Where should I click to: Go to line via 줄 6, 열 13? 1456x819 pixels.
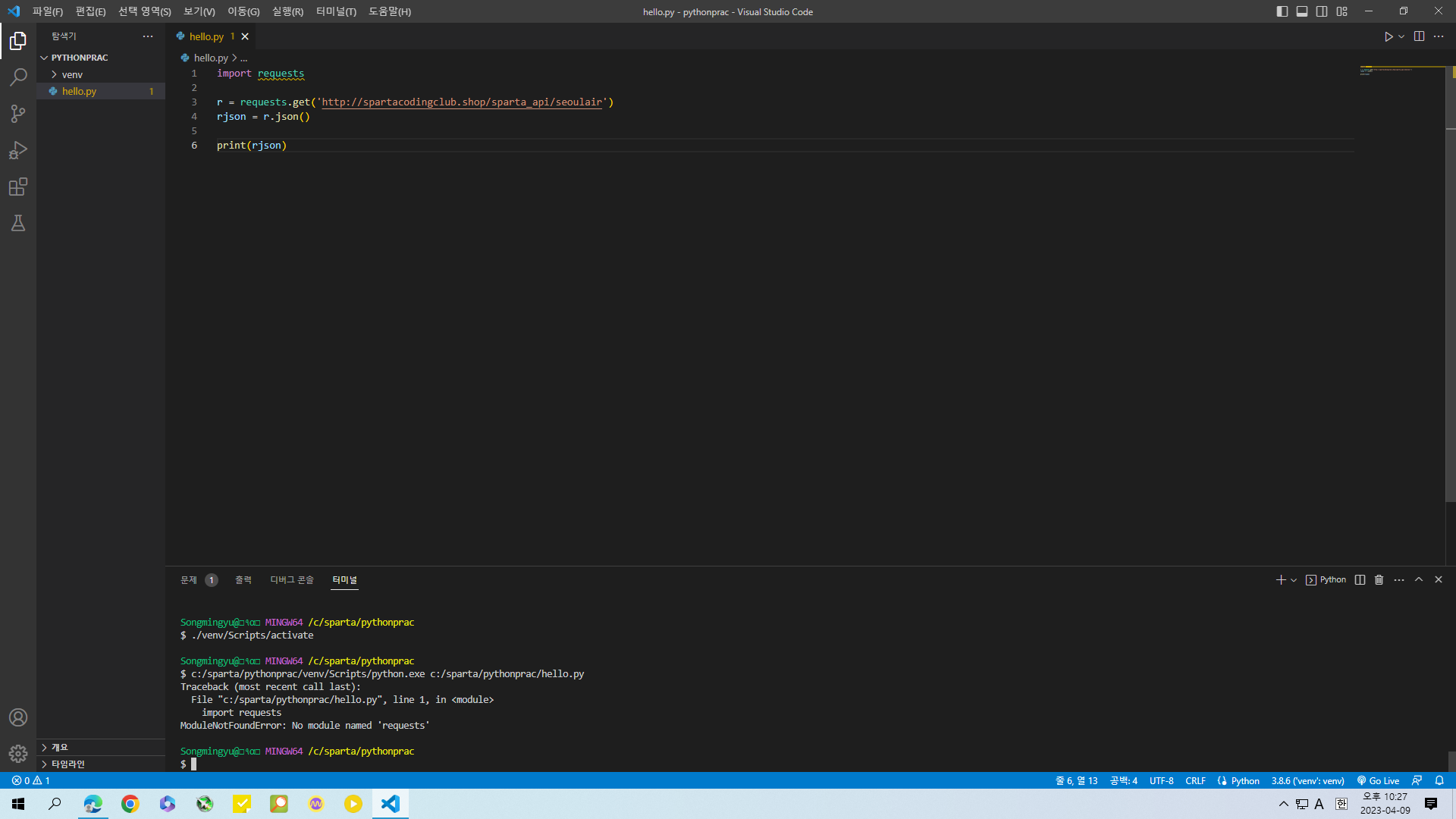tap(1076, 781)
